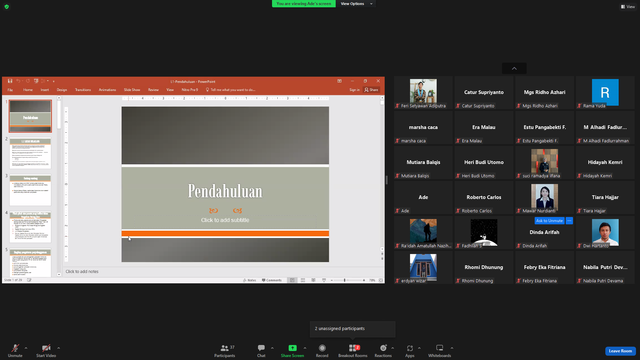Collapse the gallery with the up chevron
Screen dimensions: 640x360
coord(514,69)
